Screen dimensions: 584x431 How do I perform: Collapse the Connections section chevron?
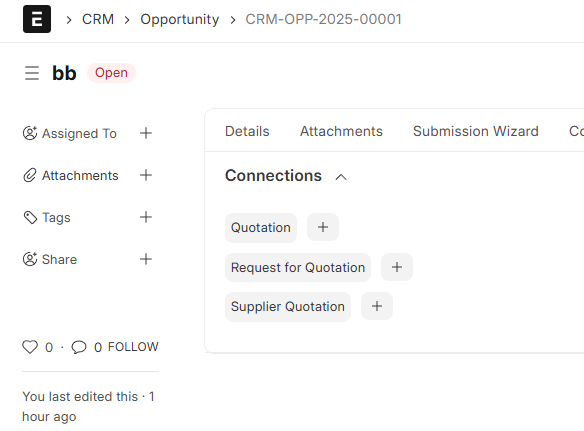[341, 177]
